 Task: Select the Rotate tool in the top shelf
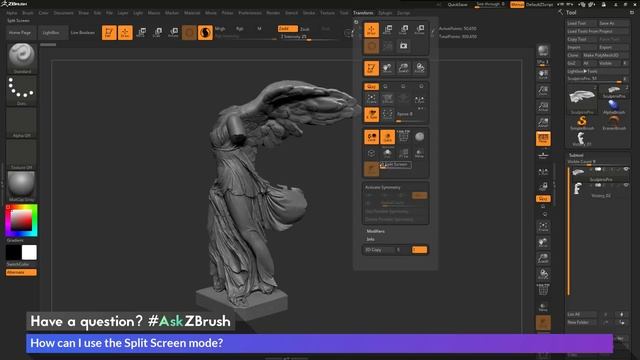[x=173, y=33]
